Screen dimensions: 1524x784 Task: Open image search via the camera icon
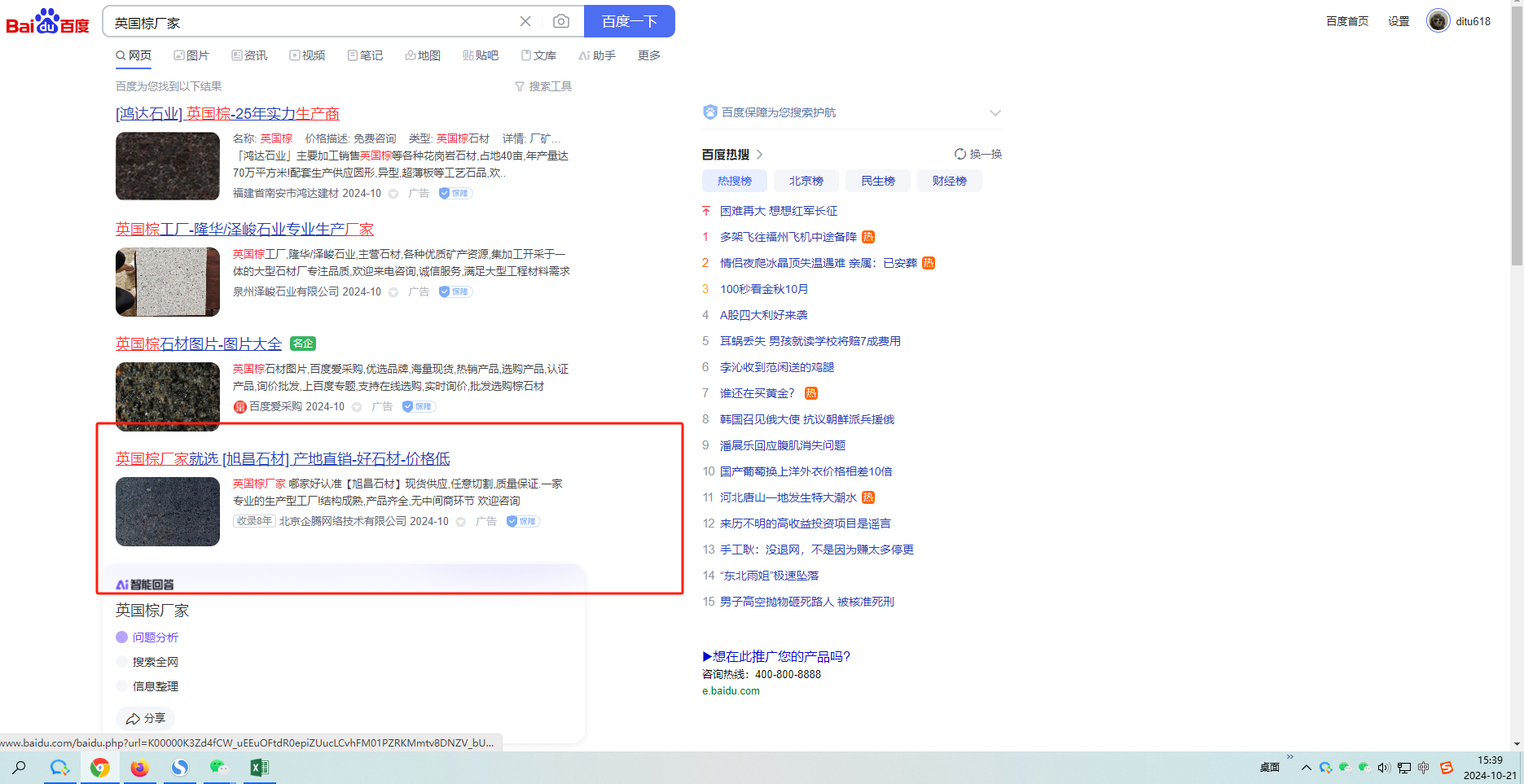click(561, 22)
